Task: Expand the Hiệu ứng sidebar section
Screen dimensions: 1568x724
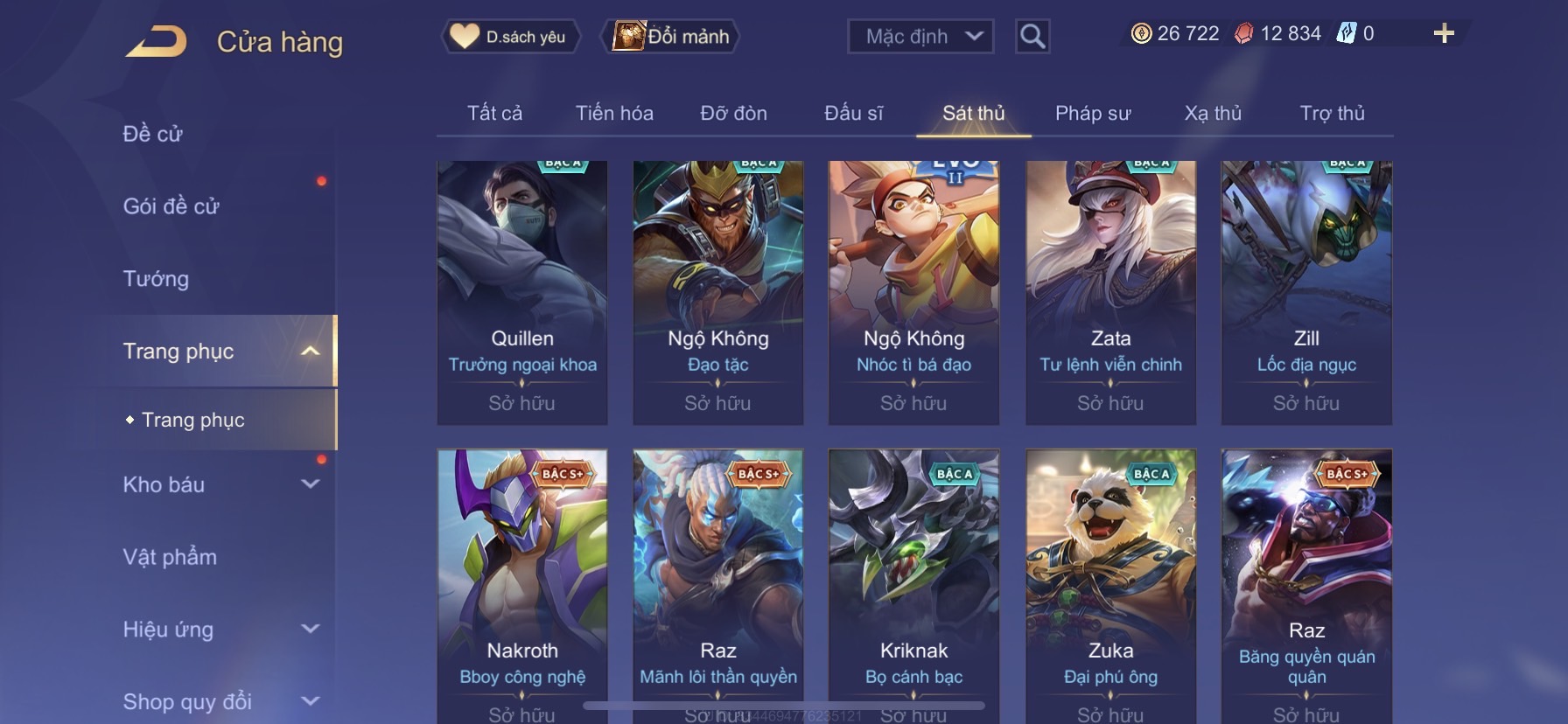Action: pos(310,629)
